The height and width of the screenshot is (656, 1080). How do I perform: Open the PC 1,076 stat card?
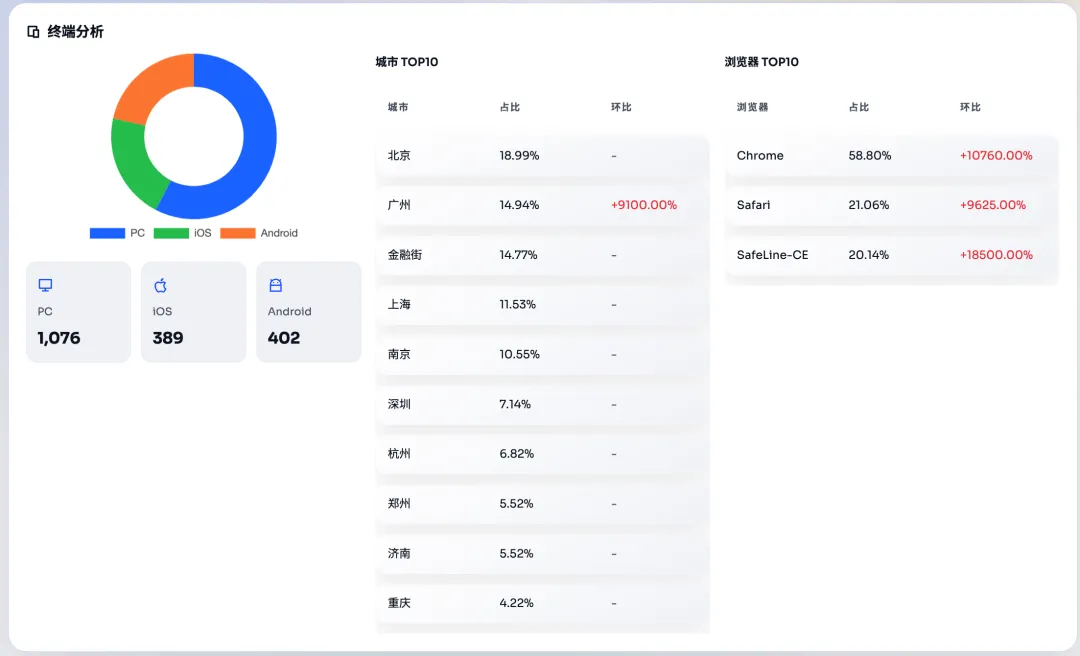coord(78,312)
